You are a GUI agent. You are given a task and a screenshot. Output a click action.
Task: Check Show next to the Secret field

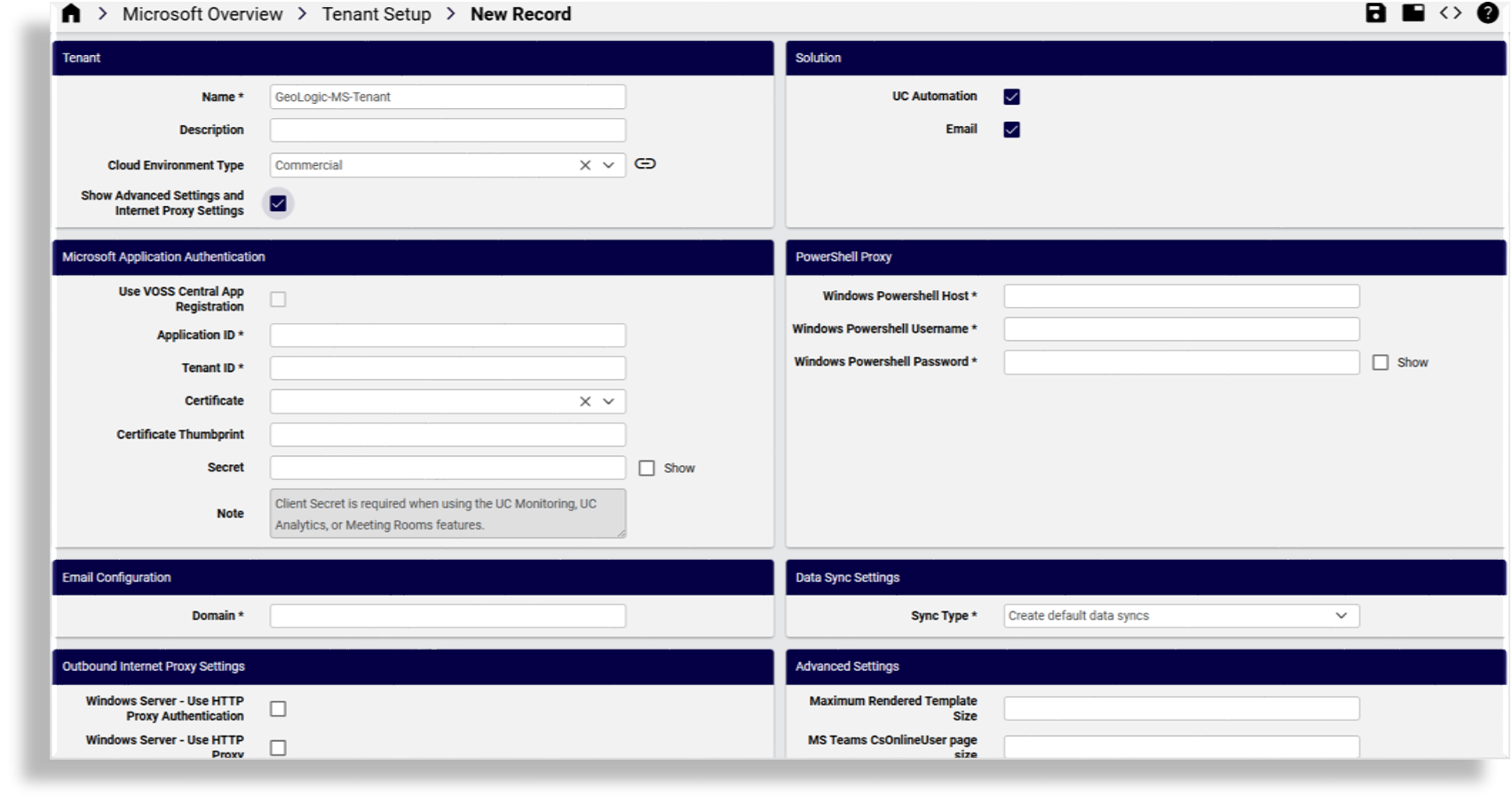tap(646, 468)
